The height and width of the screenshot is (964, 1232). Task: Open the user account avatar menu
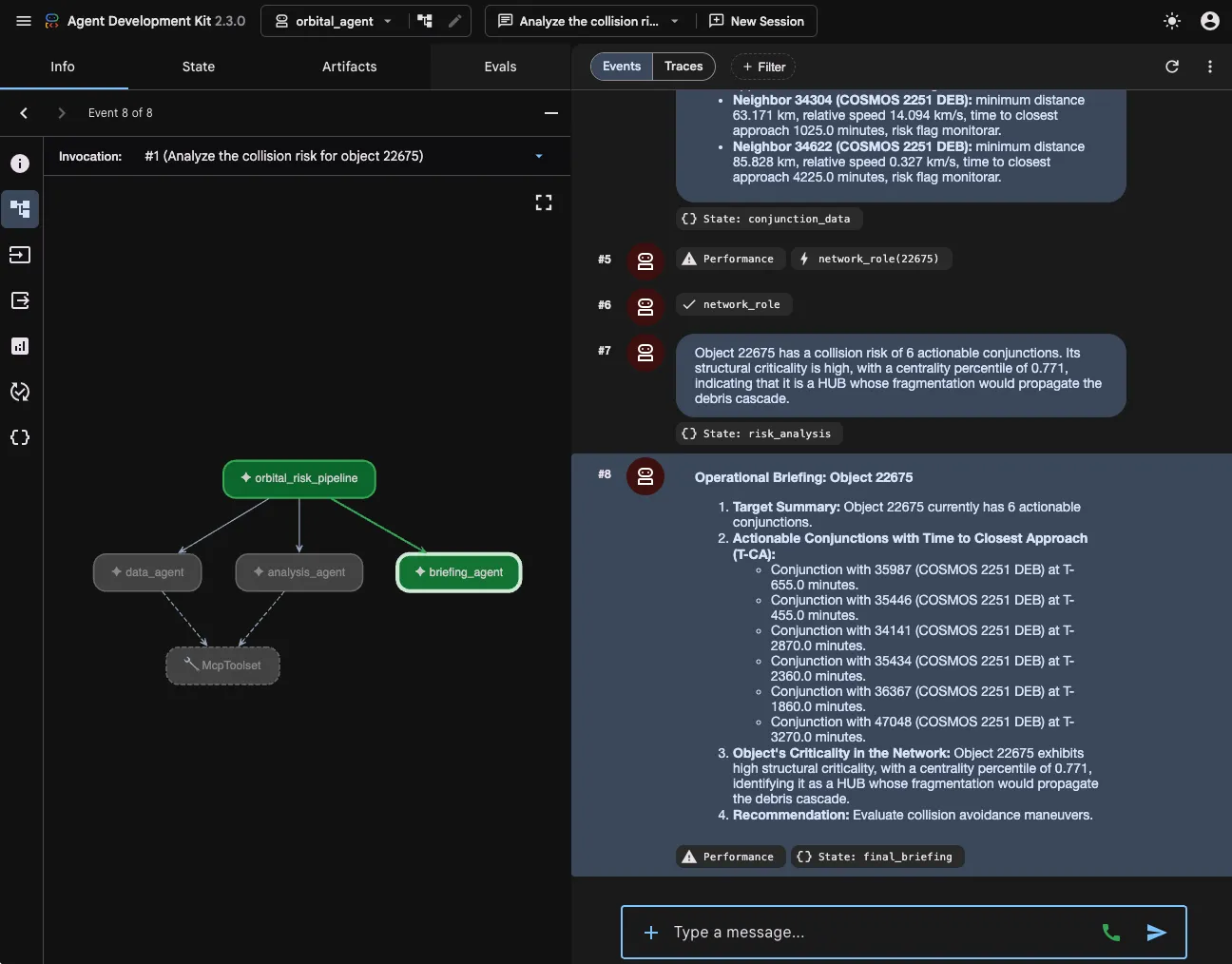click(1210, 21)
